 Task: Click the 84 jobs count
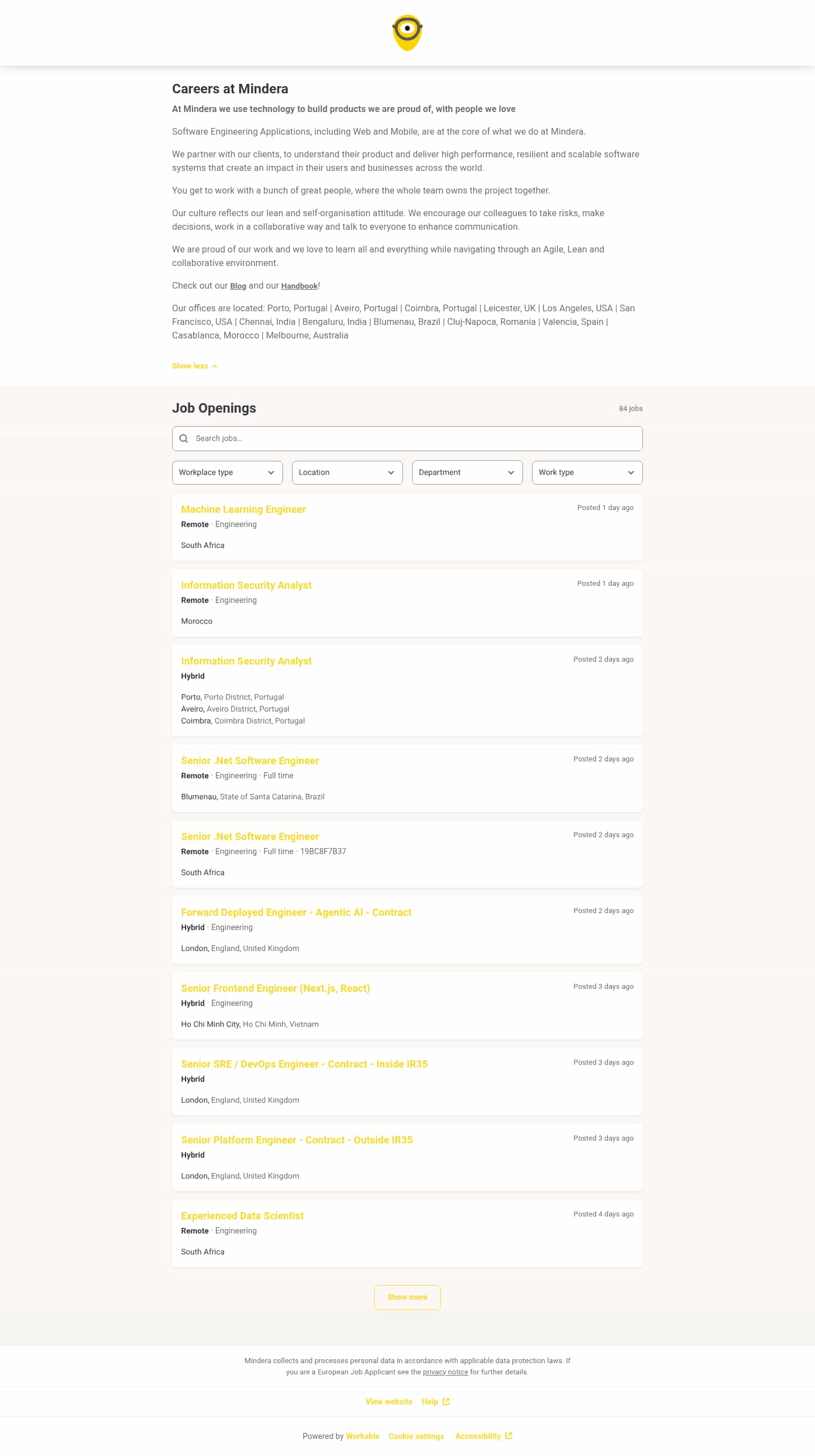click(x=630, y=409)
